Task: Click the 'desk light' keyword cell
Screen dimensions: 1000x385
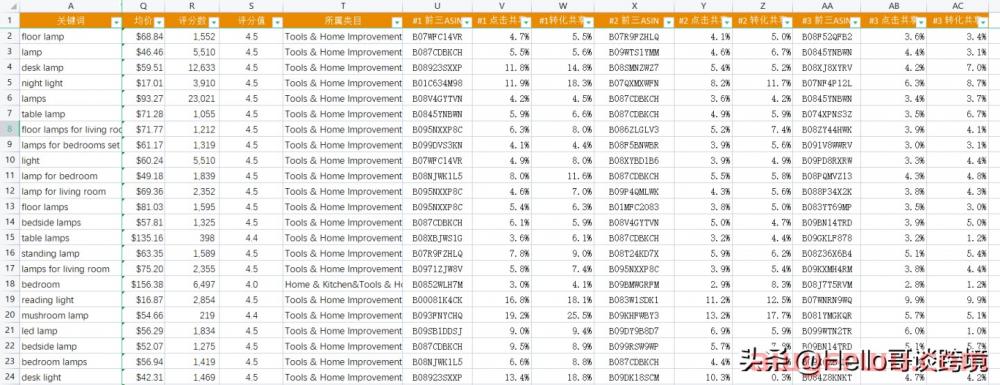Action: coord(70,377)
